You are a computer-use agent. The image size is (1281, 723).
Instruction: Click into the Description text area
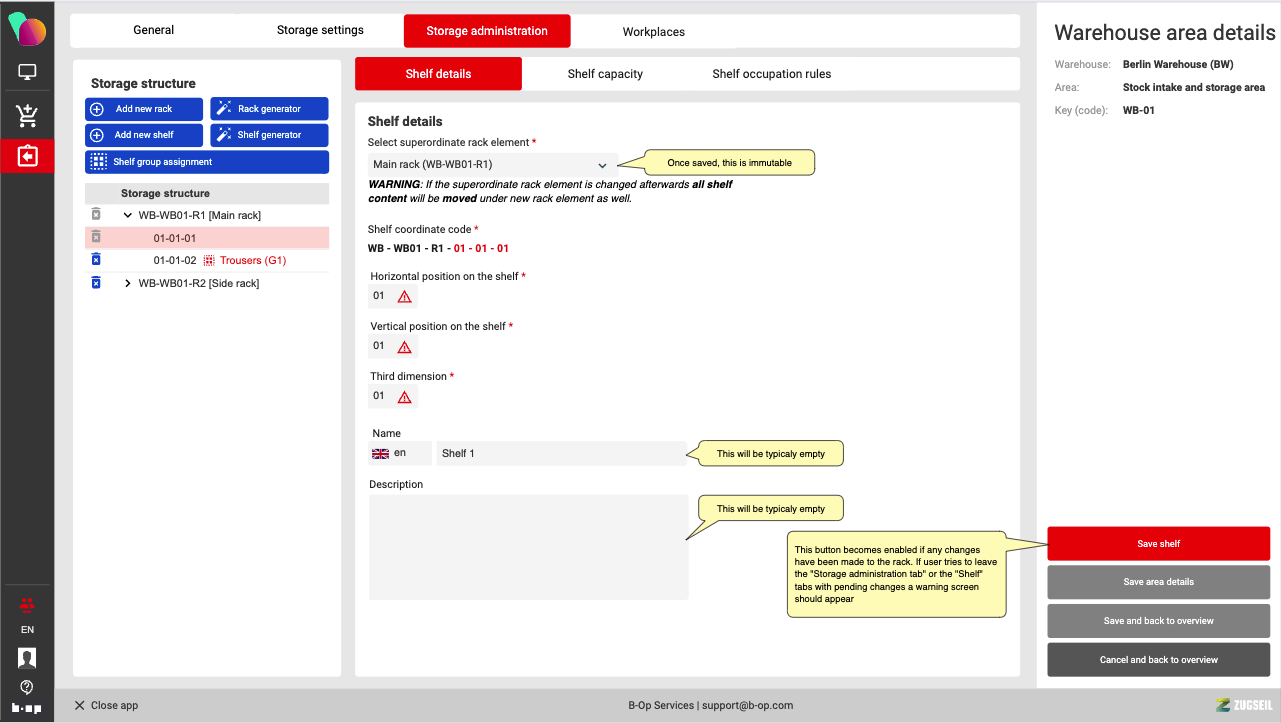click(528, 547)
